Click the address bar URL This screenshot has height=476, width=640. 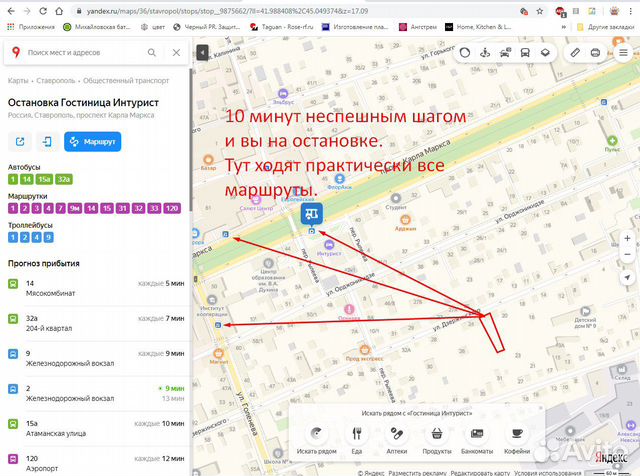coord(227,11)
